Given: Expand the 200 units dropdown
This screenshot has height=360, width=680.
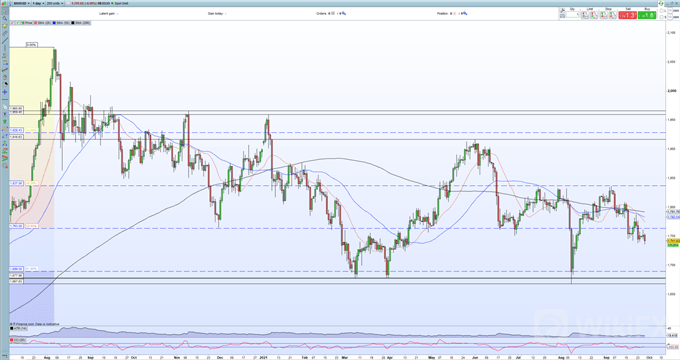Looking at the screenshot, I should pyautogui.click(x=55, y=3).
